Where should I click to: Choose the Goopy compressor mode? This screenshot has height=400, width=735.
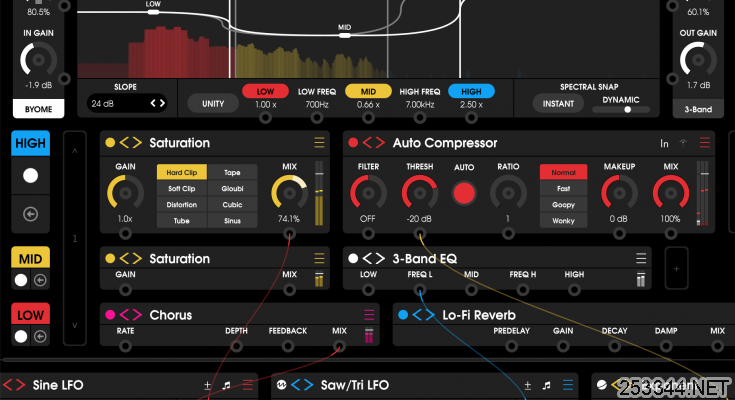(x=563, y=204)
